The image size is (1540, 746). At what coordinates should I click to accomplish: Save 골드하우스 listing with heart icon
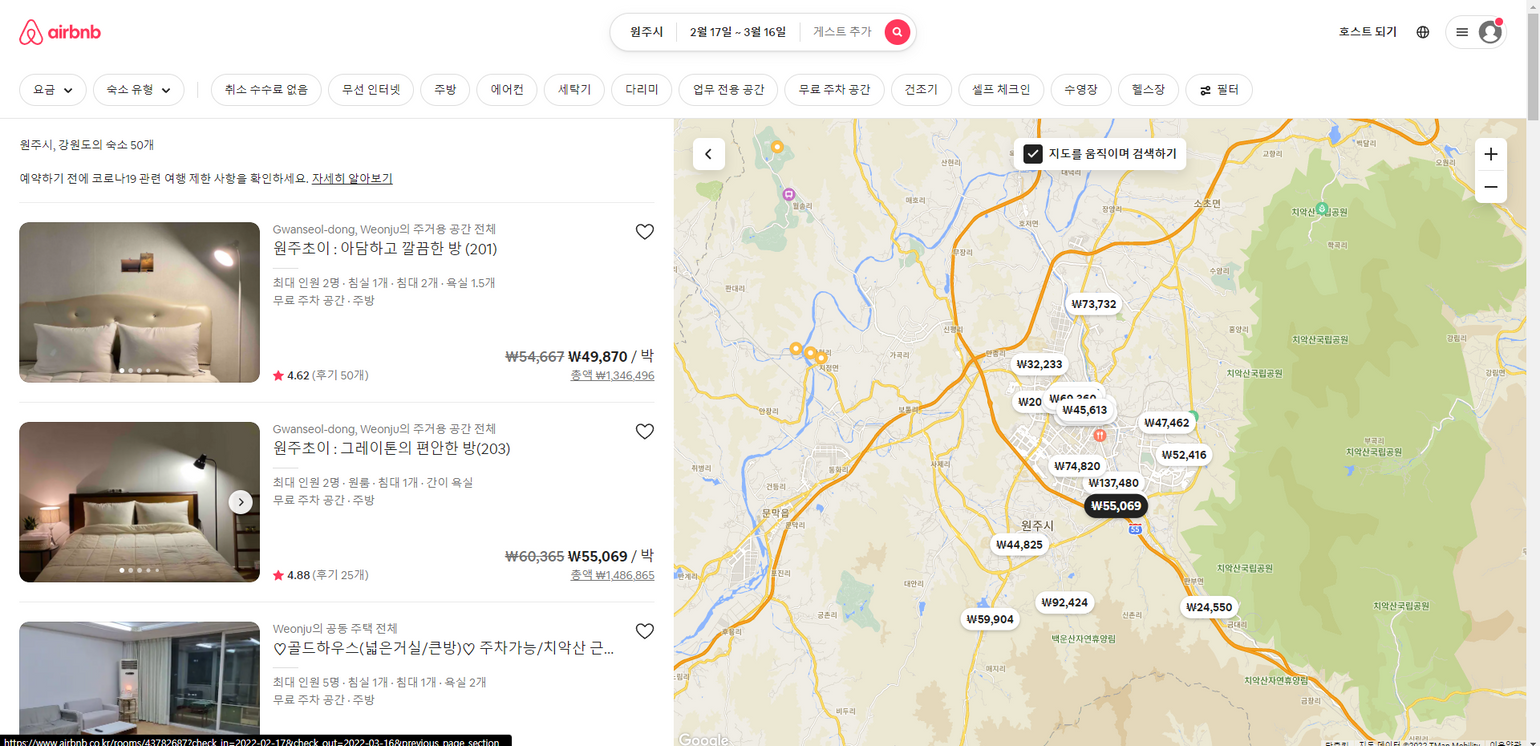click(x=645, y=631)
